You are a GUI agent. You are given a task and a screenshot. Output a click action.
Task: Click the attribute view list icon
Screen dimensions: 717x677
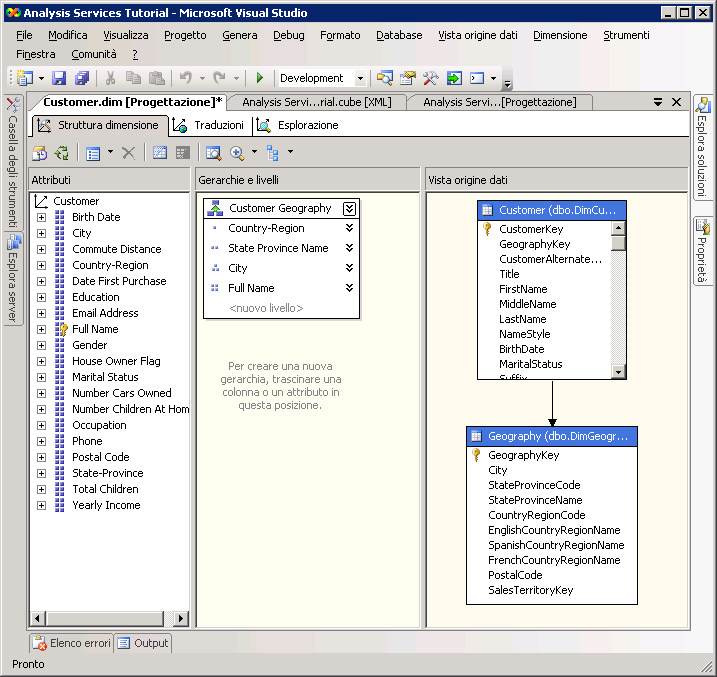click(x=93, y=153)
